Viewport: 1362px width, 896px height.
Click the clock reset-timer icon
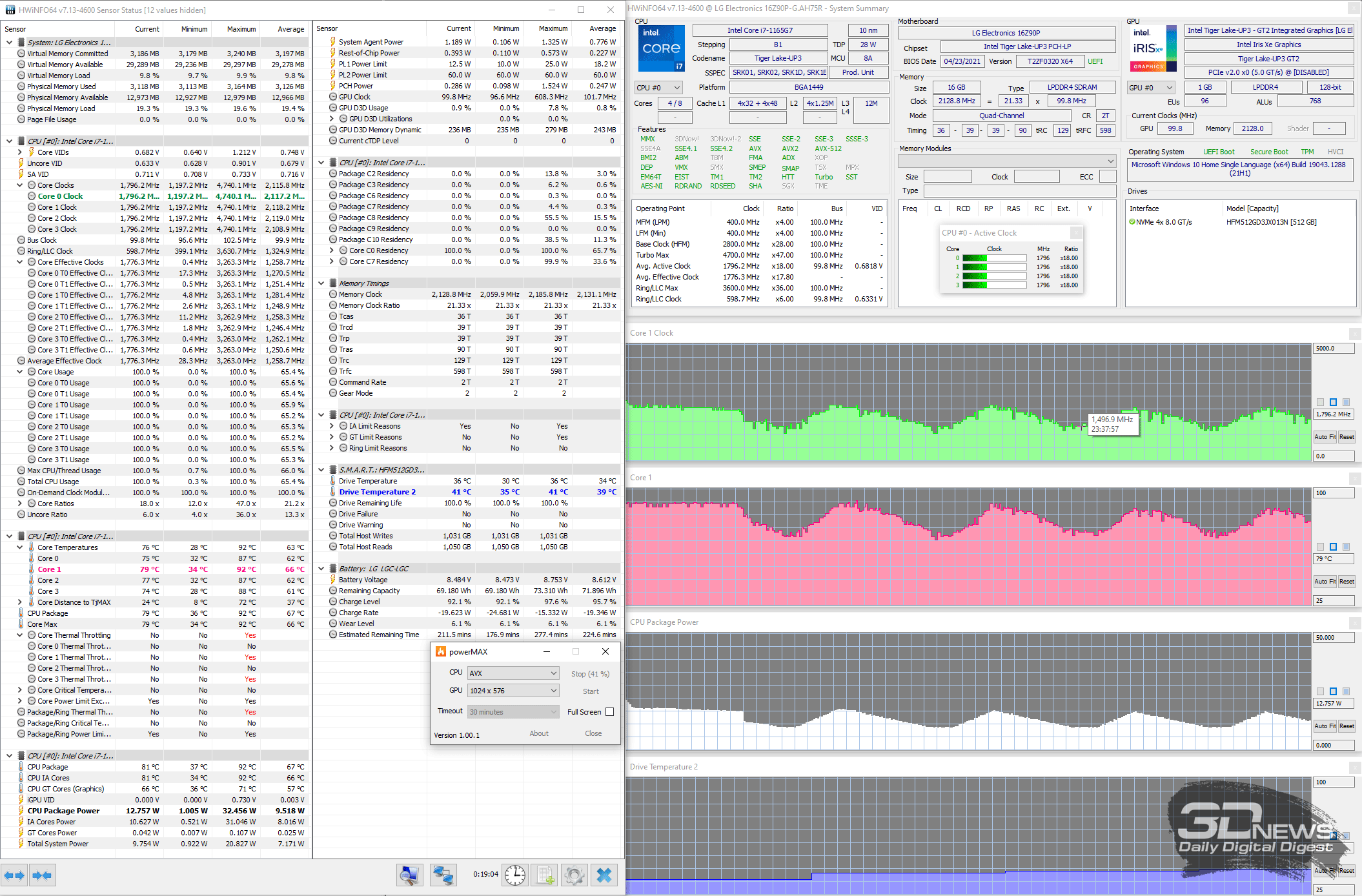point(515,875)
